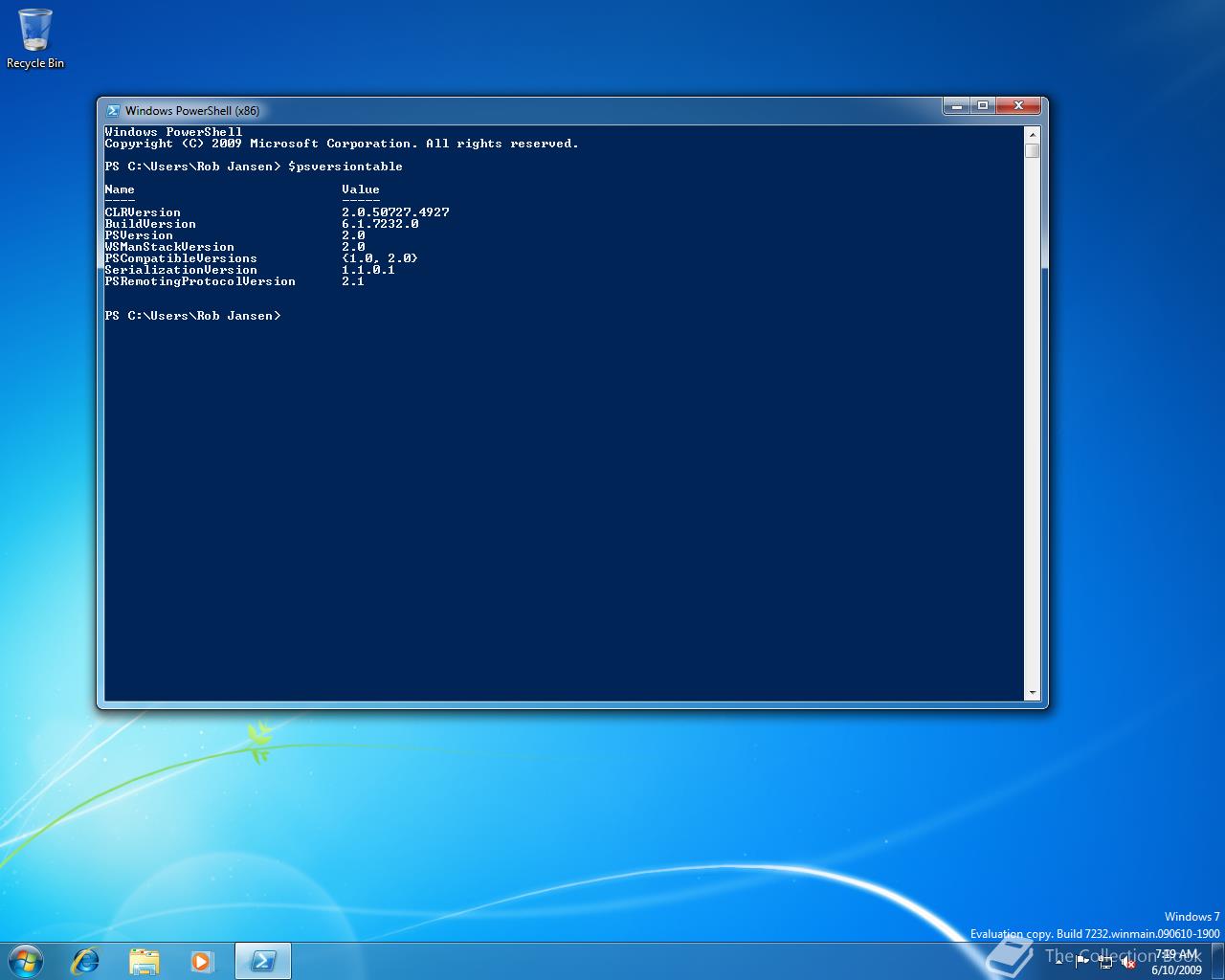Screen dimensions: 1225x980
Task: Click the PSRemotingProtocolVersion row name
Action: [200, 281]
